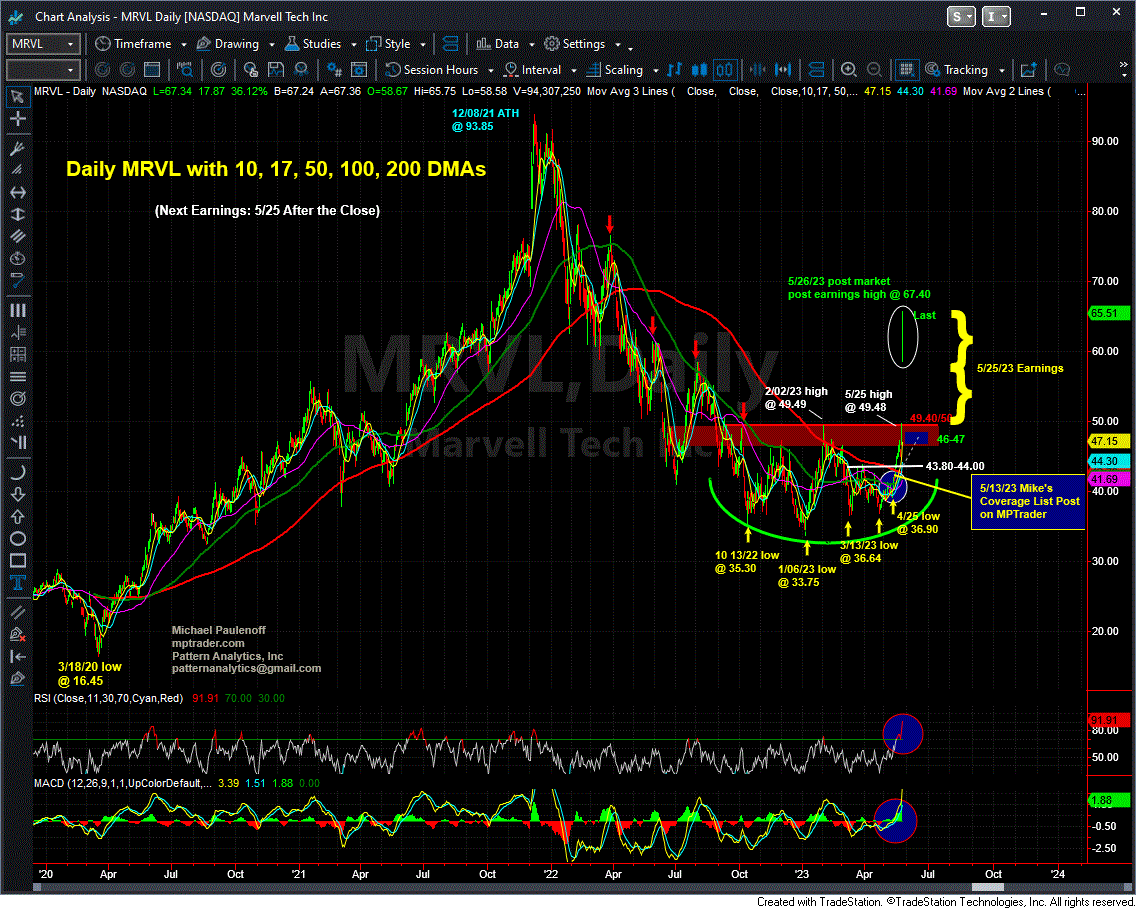Click the zoom out magnifier icon

(874, 70)
